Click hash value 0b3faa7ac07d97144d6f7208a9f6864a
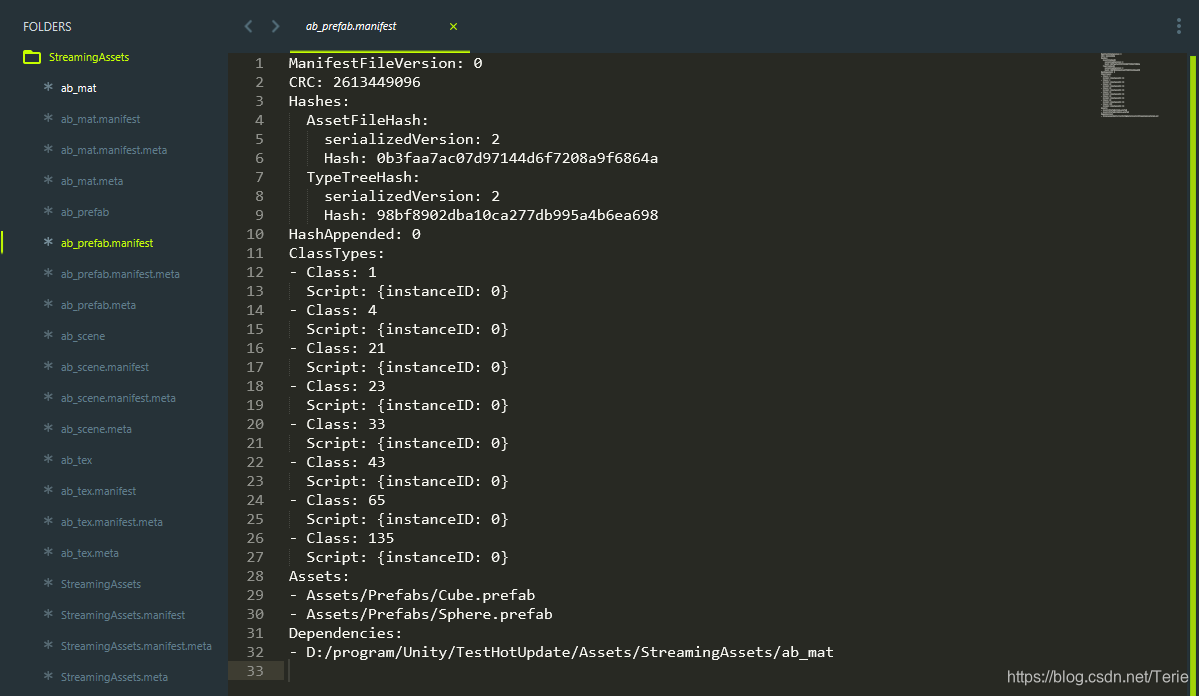The height and width of the screenshot is (696, 1199). pos(517,158)
